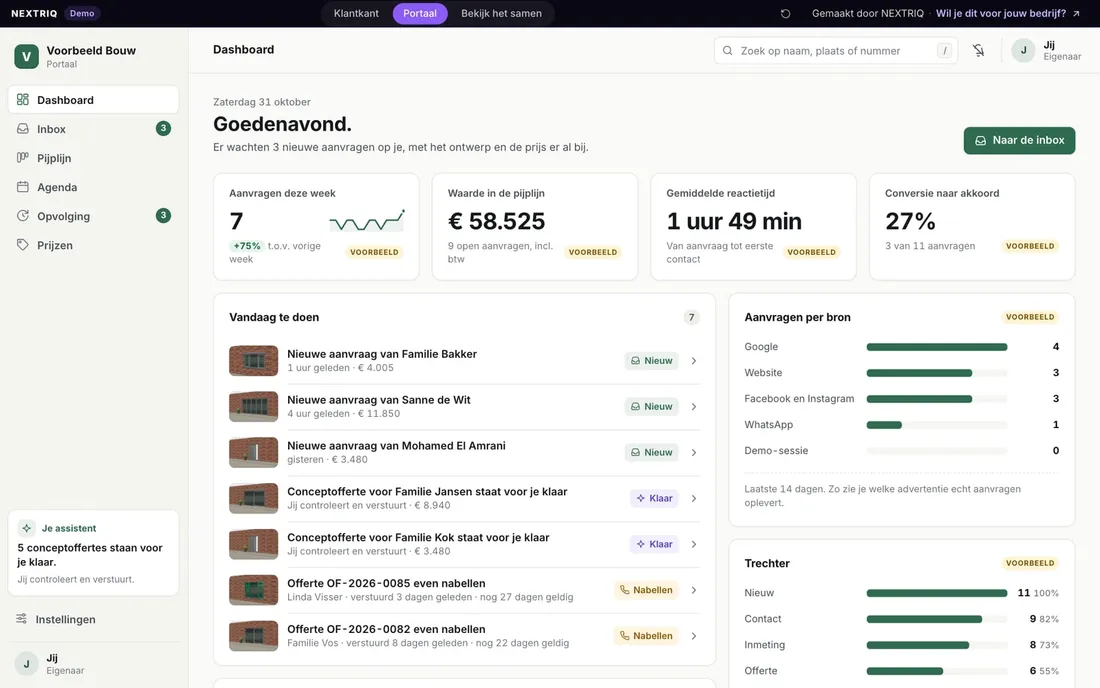Click Nabellen tag on OF-2026-0085 row
Image resolution: width=1100 pixels, height=688 pixels.
(646, 590)
